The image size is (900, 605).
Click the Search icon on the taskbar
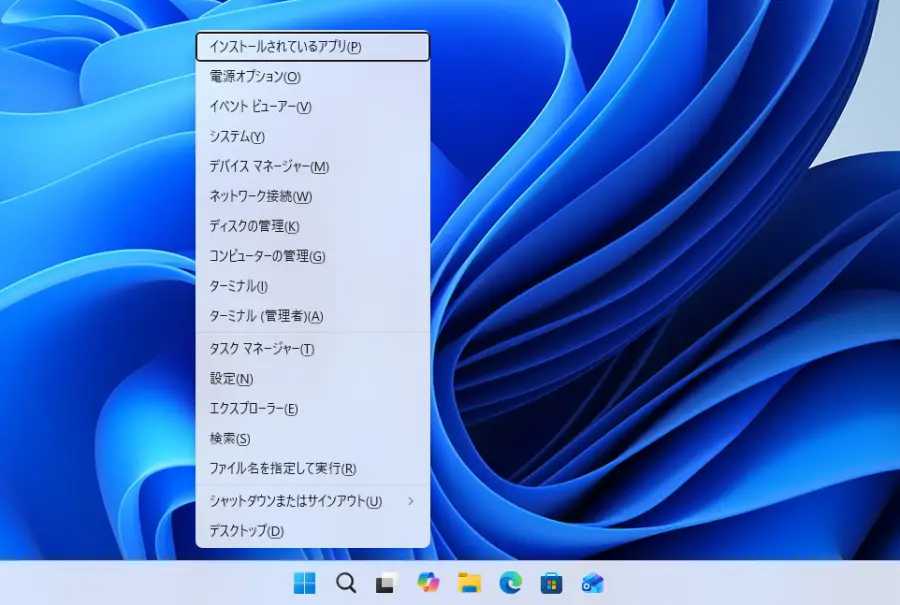click(x=346, y=584)
